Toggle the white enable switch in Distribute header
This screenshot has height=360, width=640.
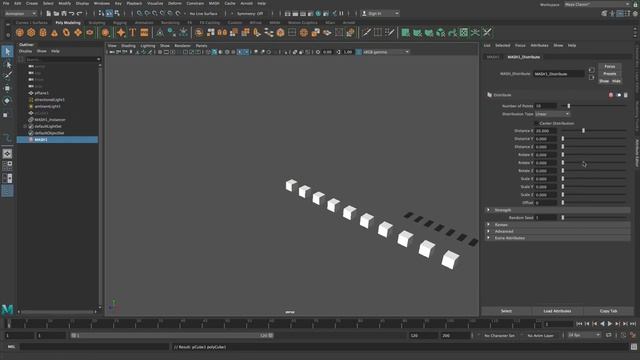[x=619, y=95]
